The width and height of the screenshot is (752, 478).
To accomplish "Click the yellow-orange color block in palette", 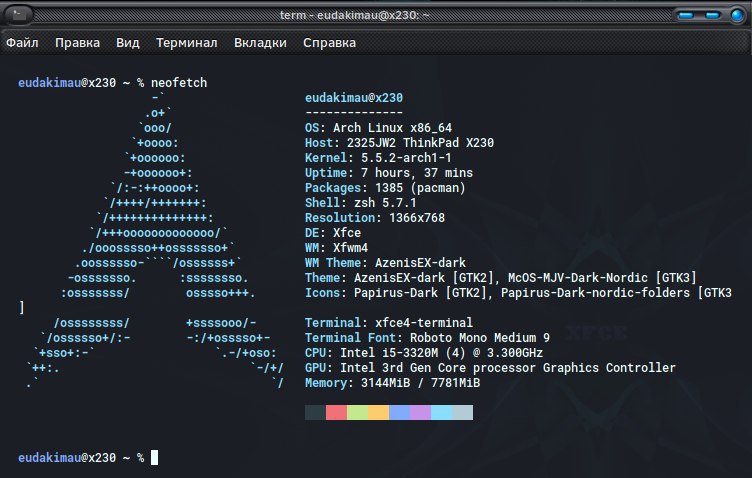I will click(x=378, y=412).
